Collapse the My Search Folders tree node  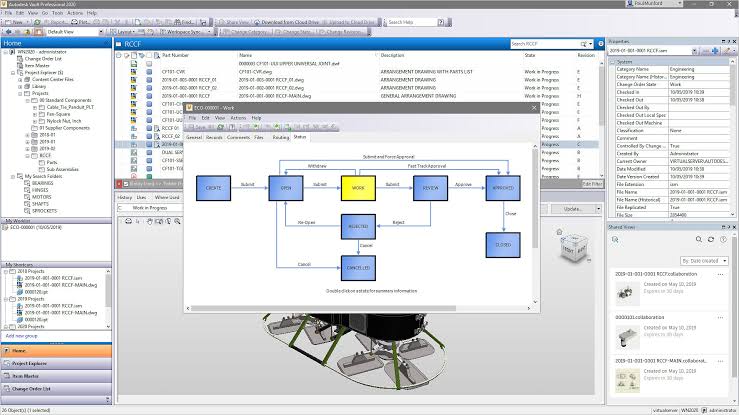13,177
